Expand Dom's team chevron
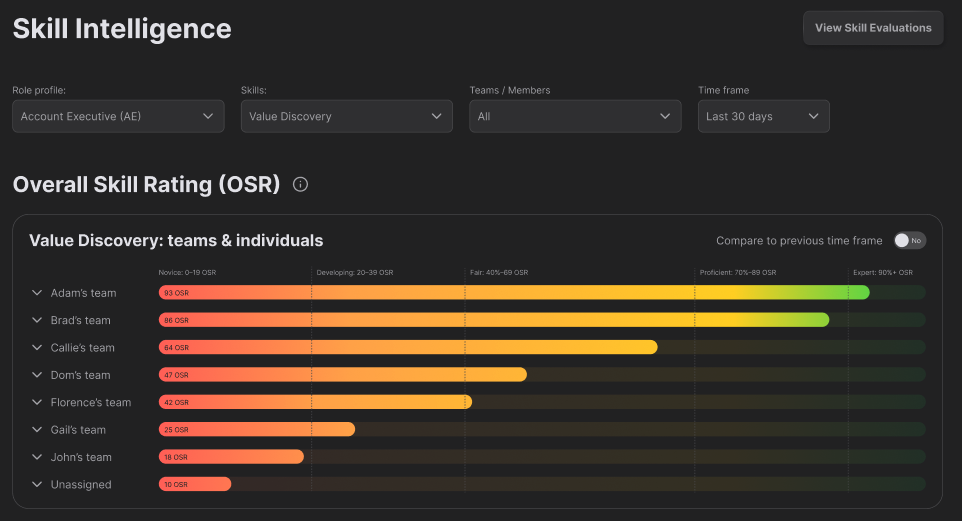 click(37, 374)
